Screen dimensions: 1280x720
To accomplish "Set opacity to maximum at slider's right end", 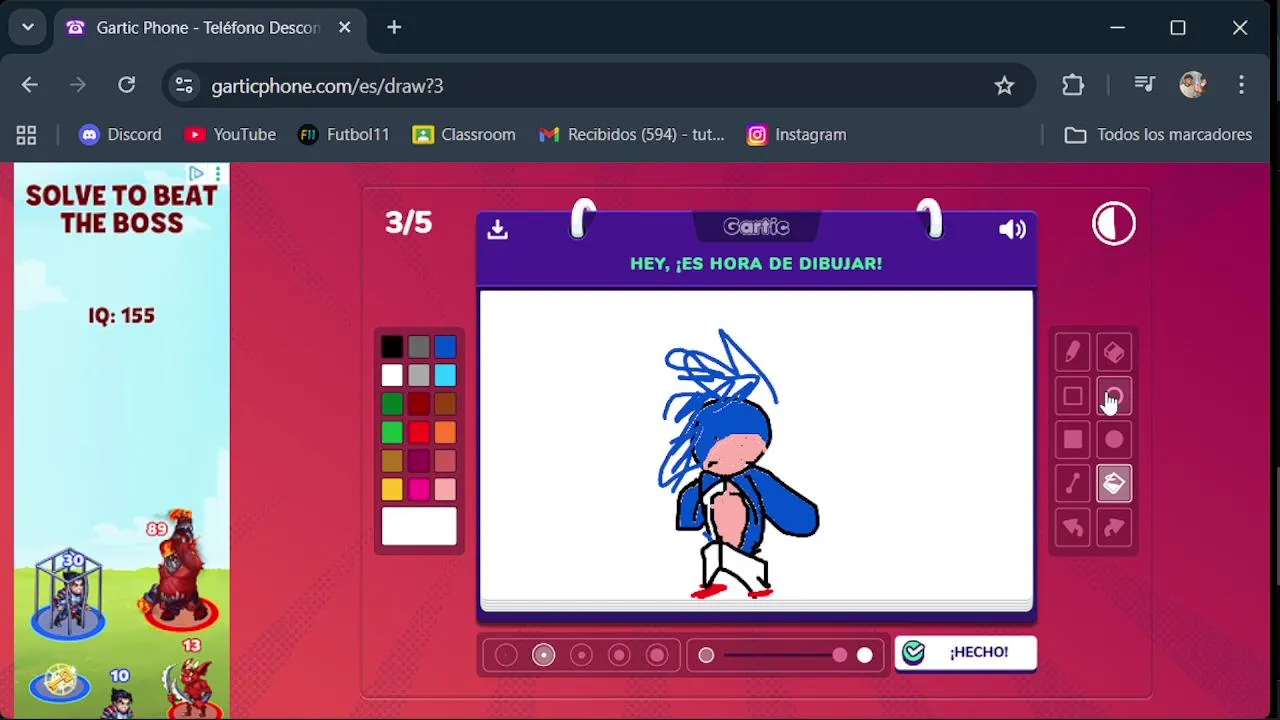I will pyautogui.click(x=865, y=655).
